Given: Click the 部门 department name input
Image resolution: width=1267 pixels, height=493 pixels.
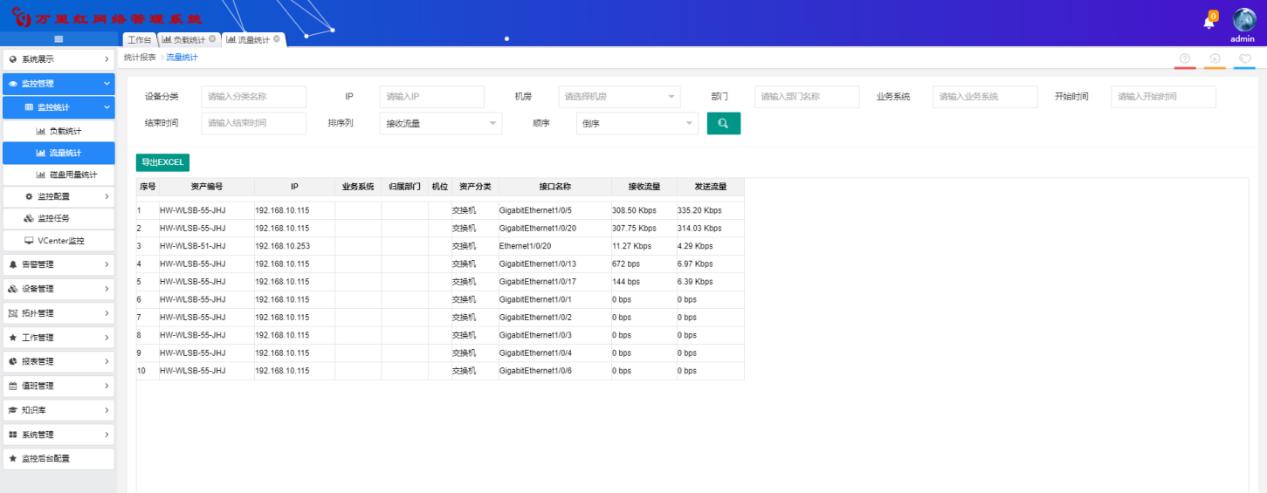Looking at the screenshot, I should click(x=807, y=96).
